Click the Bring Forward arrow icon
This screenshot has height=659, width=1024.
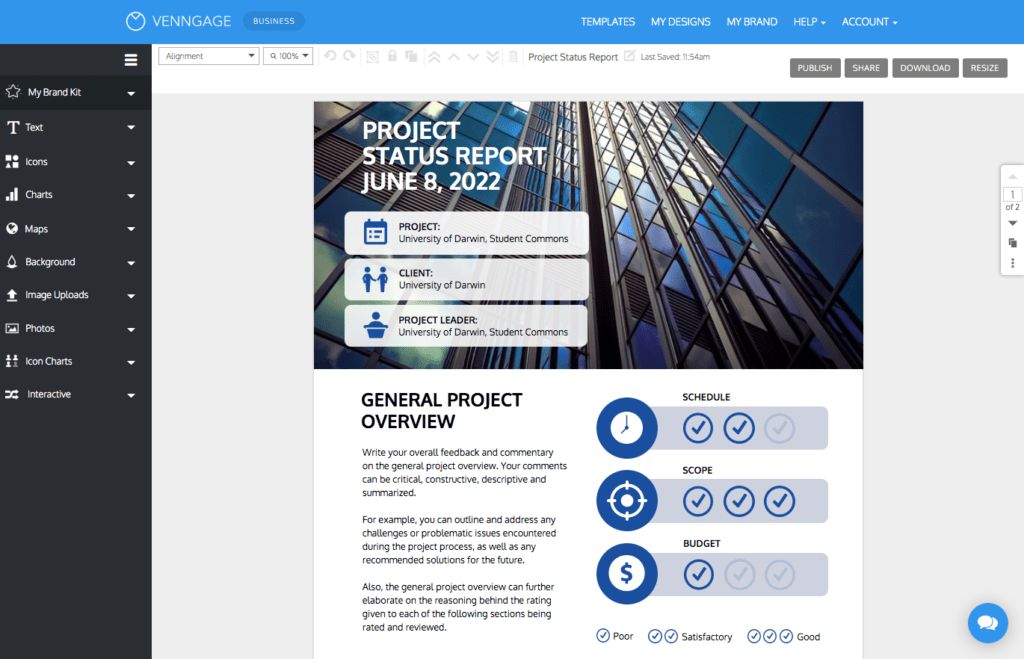453,57
